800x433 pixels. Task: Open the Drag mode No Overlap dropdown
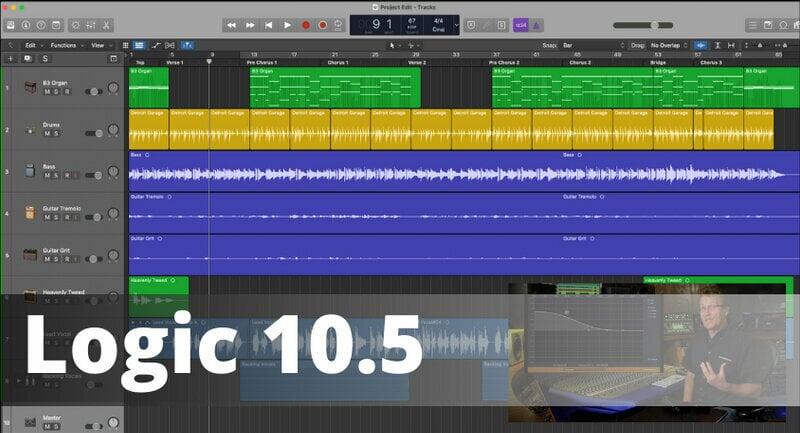tap(667, 45)
